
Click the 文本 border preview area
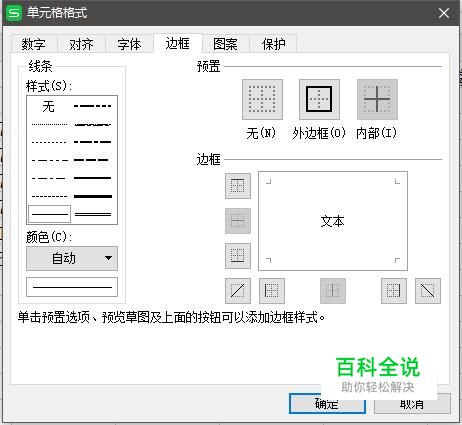click(x=333, y=221)
